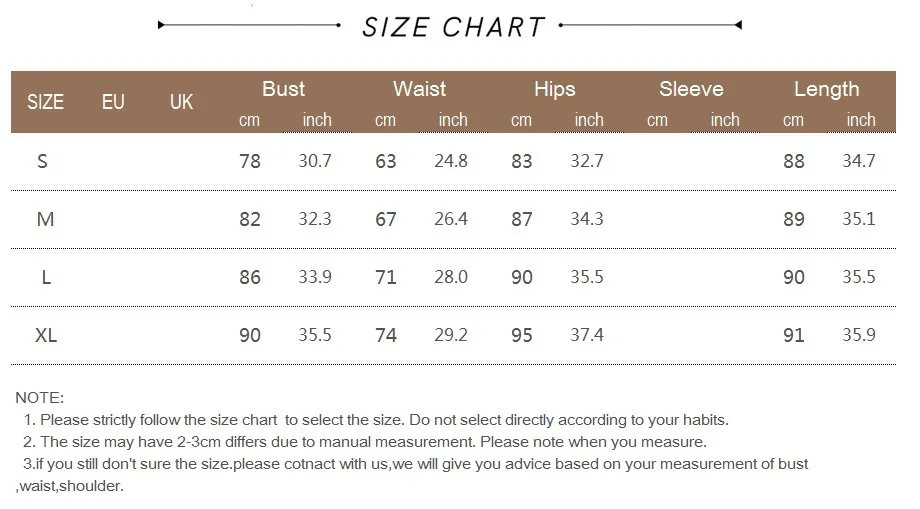Select the S size row label
920x509 pixels.
(42, 161)
